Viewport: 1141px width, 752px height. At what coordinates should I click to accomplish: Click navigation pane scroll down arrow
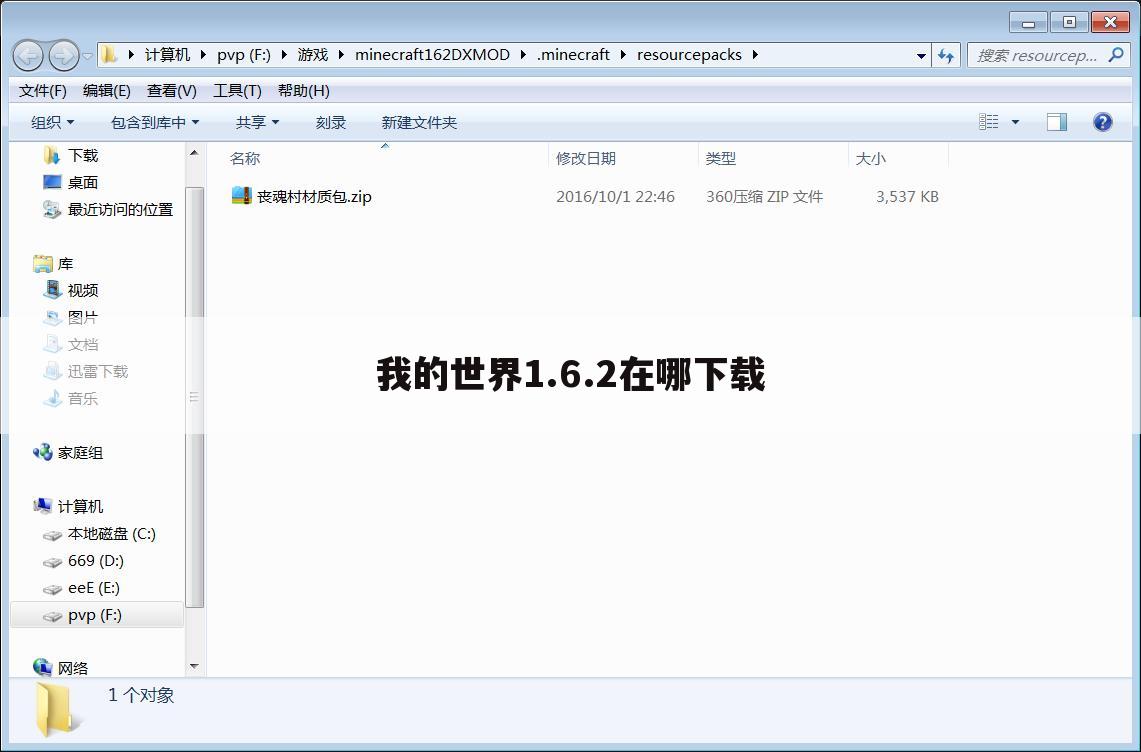[194, 666]
